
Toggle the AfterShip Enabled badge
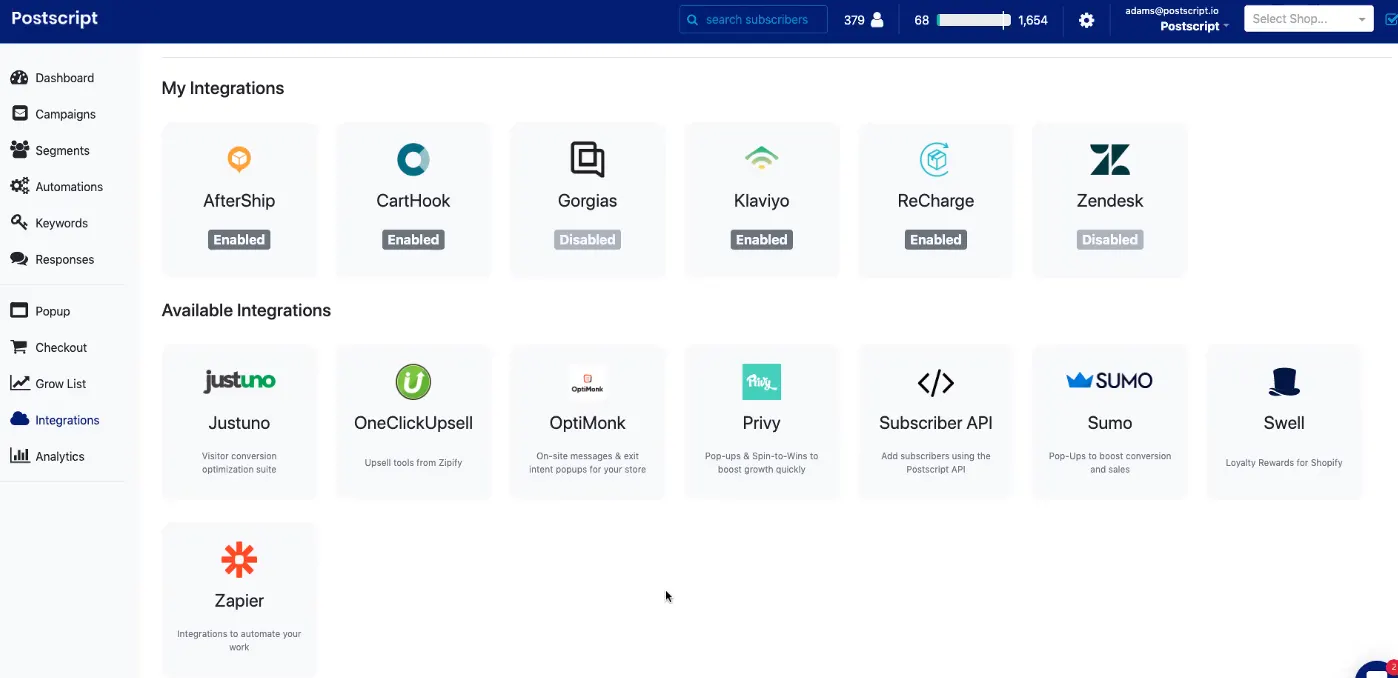coord(239,240)
